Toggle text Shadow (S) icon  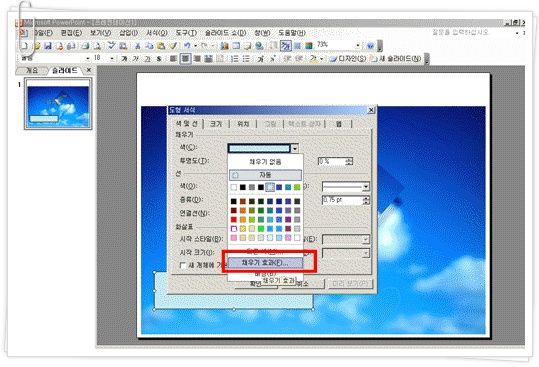159,59
